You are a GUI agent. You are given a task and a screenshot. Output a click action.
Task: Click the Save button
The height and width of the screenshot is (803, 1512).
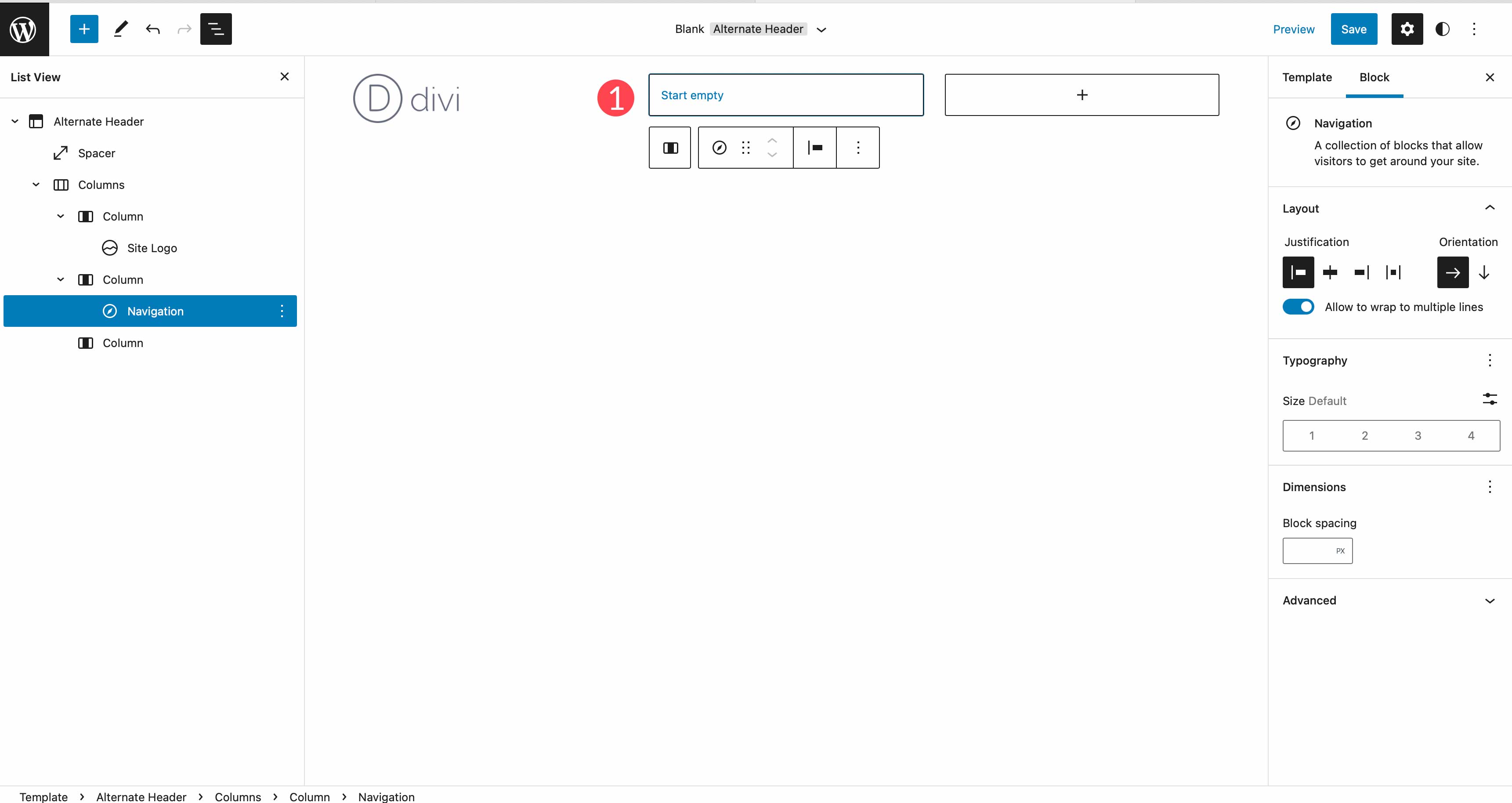pos(1354,28)
